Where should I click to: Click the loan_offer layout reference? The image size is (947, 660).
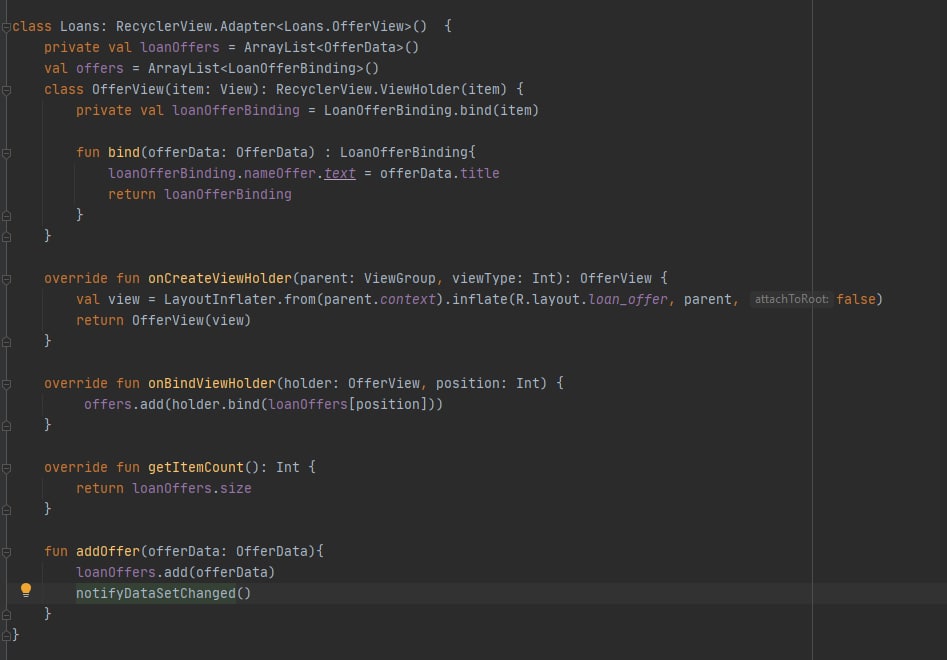(x=628, y=299)
